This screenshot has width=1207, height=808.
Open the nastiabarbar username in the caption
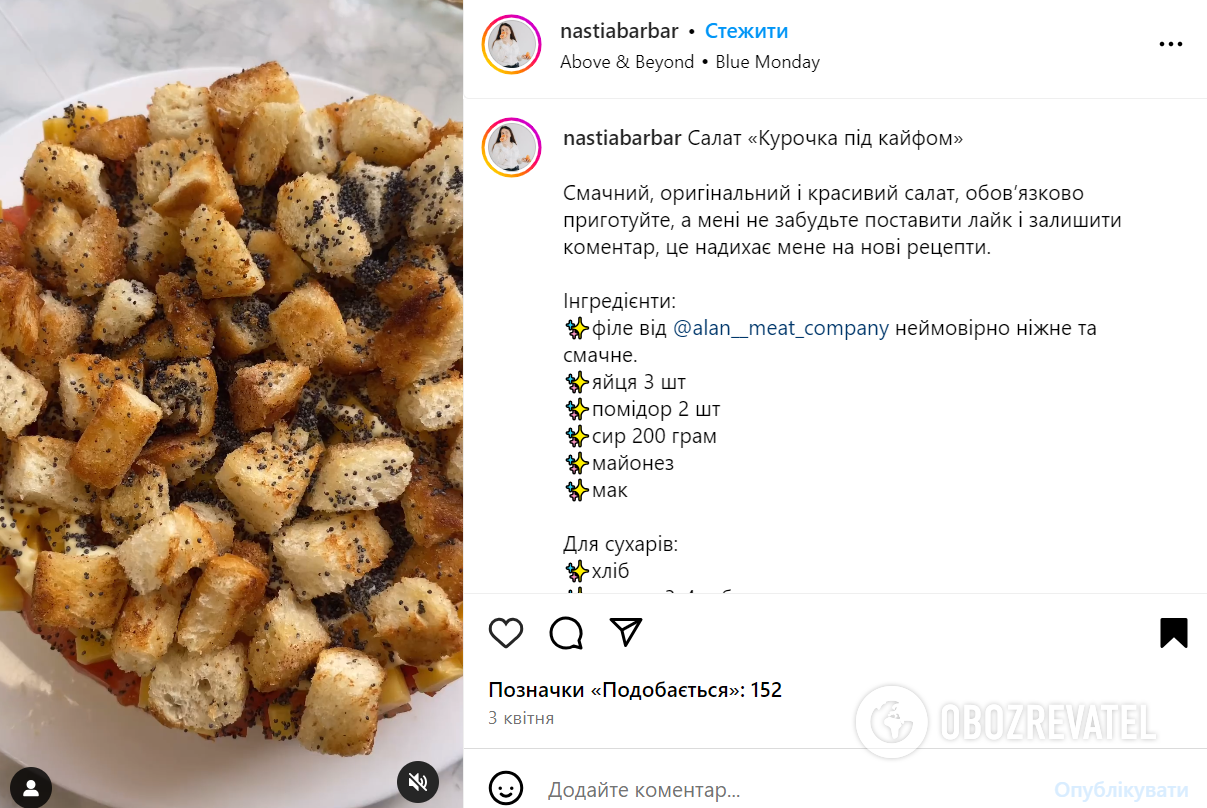[x=623, y=138]
